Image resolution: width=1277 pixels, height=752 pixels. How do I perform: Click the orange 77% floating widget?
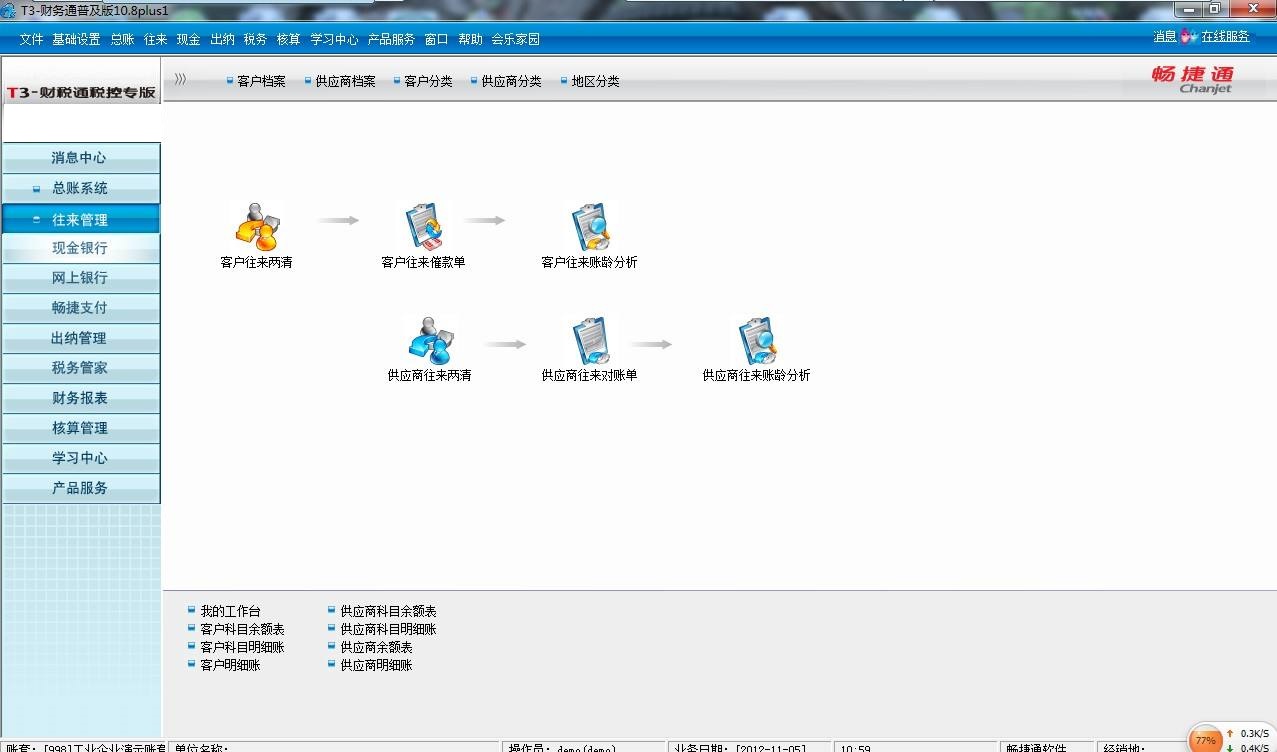[1205, 740]
